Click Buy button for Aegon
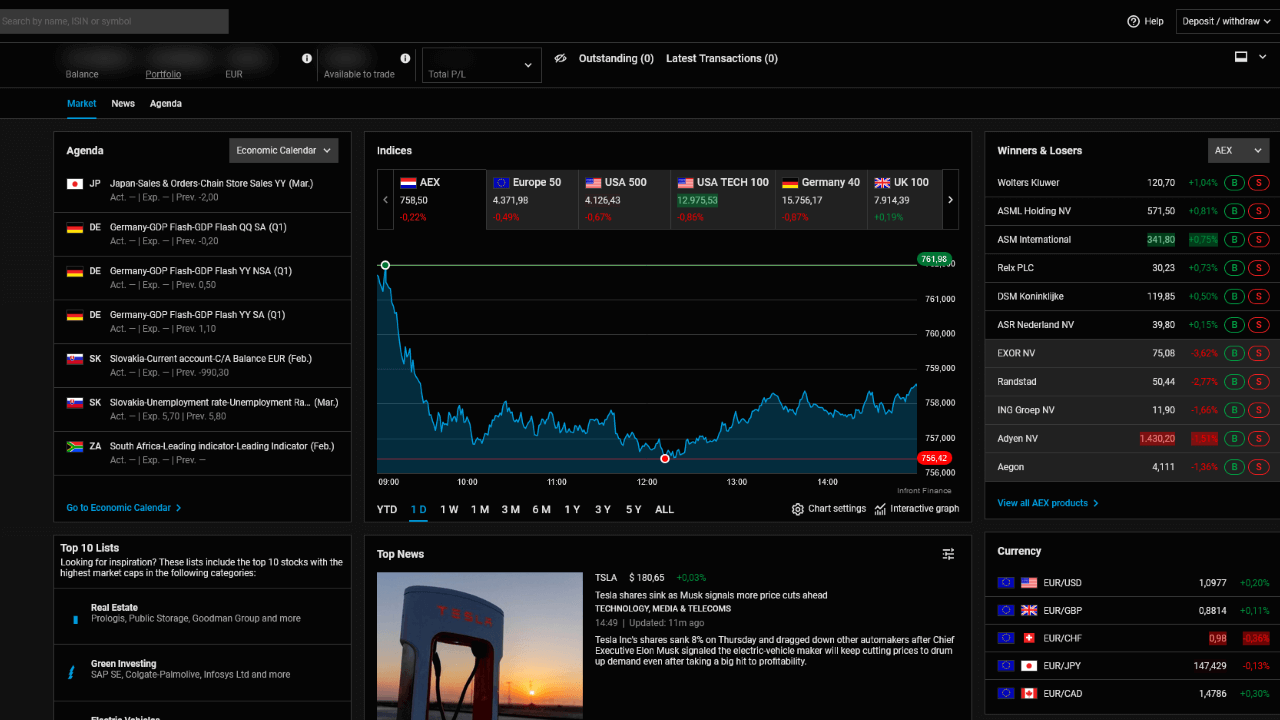The width and height of the screenshot is (1280, 720). point(1235,467)
